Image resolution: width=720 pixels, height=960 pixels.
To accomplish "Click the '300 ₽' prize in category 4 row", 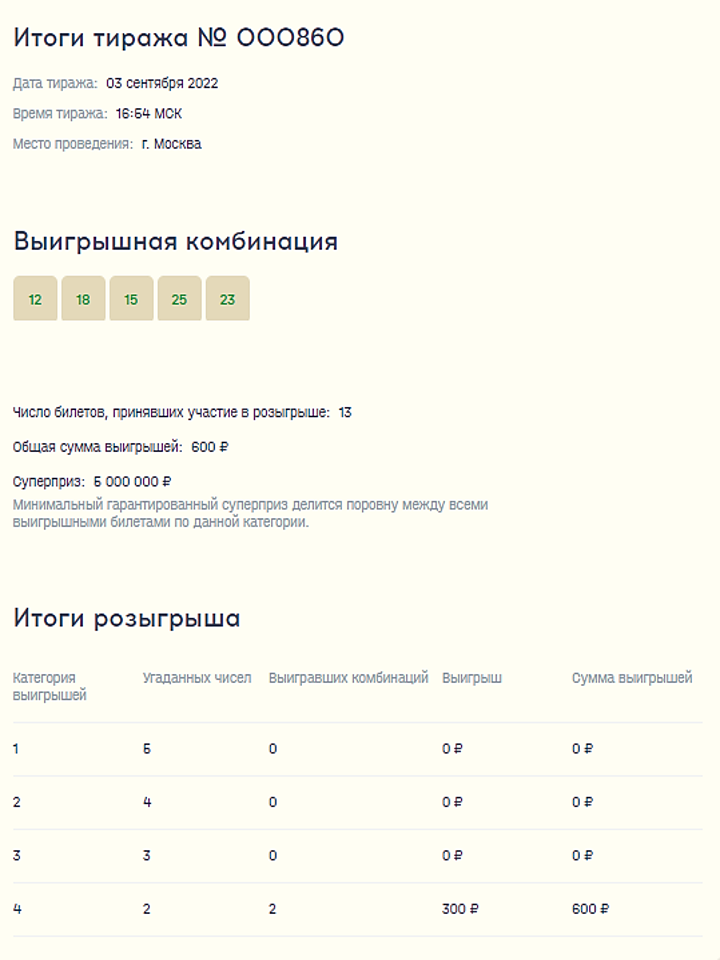I will [460, 909].
